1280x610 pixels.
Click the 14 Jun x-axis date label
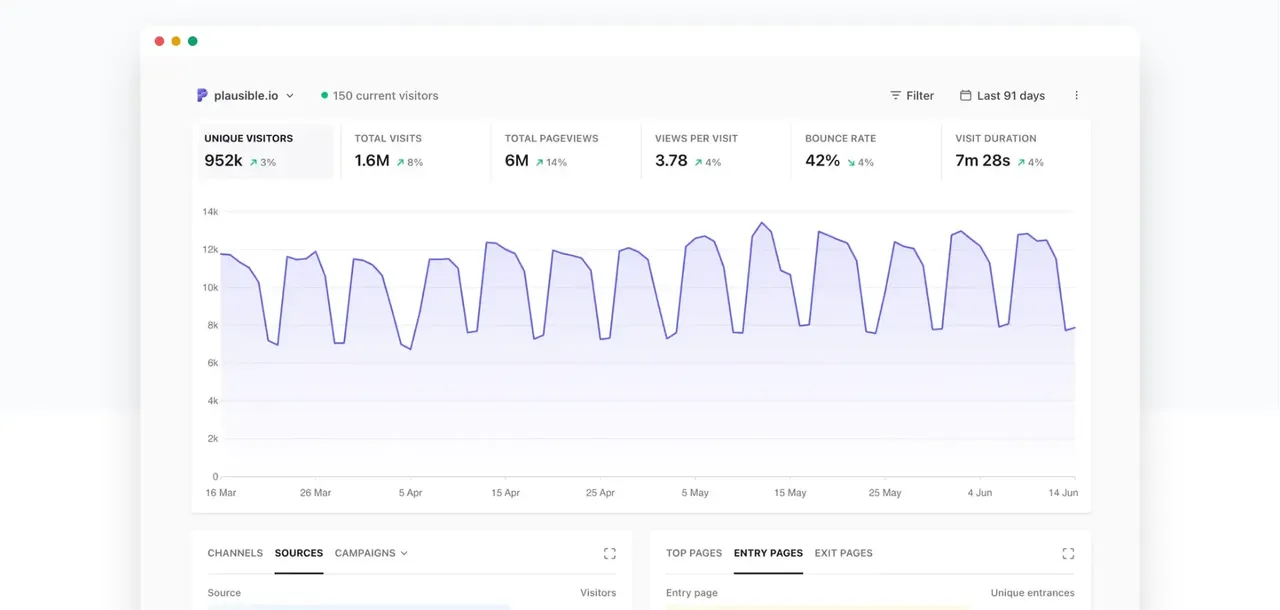click(x=1061, y=493)
